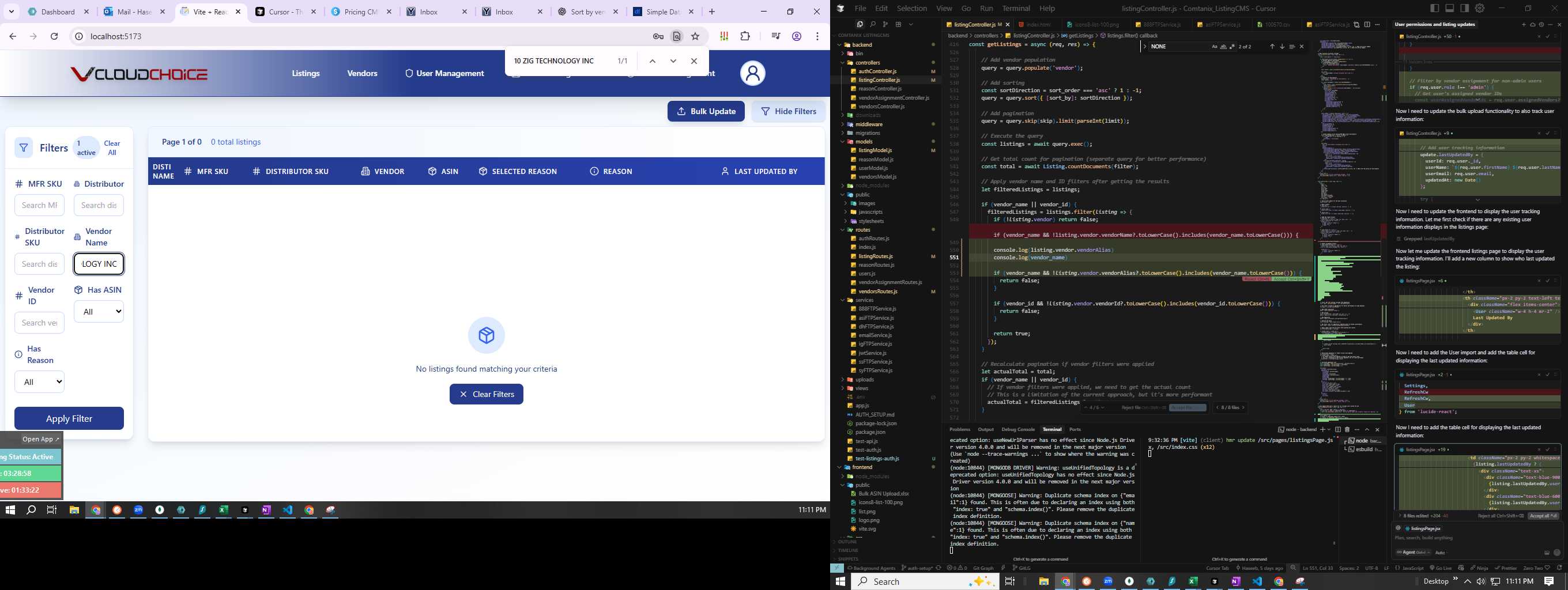Expand replace field in Cursor find widget
This screenshot has height=590, width=1568.
pyautogui.click(x=1144, y=46)
